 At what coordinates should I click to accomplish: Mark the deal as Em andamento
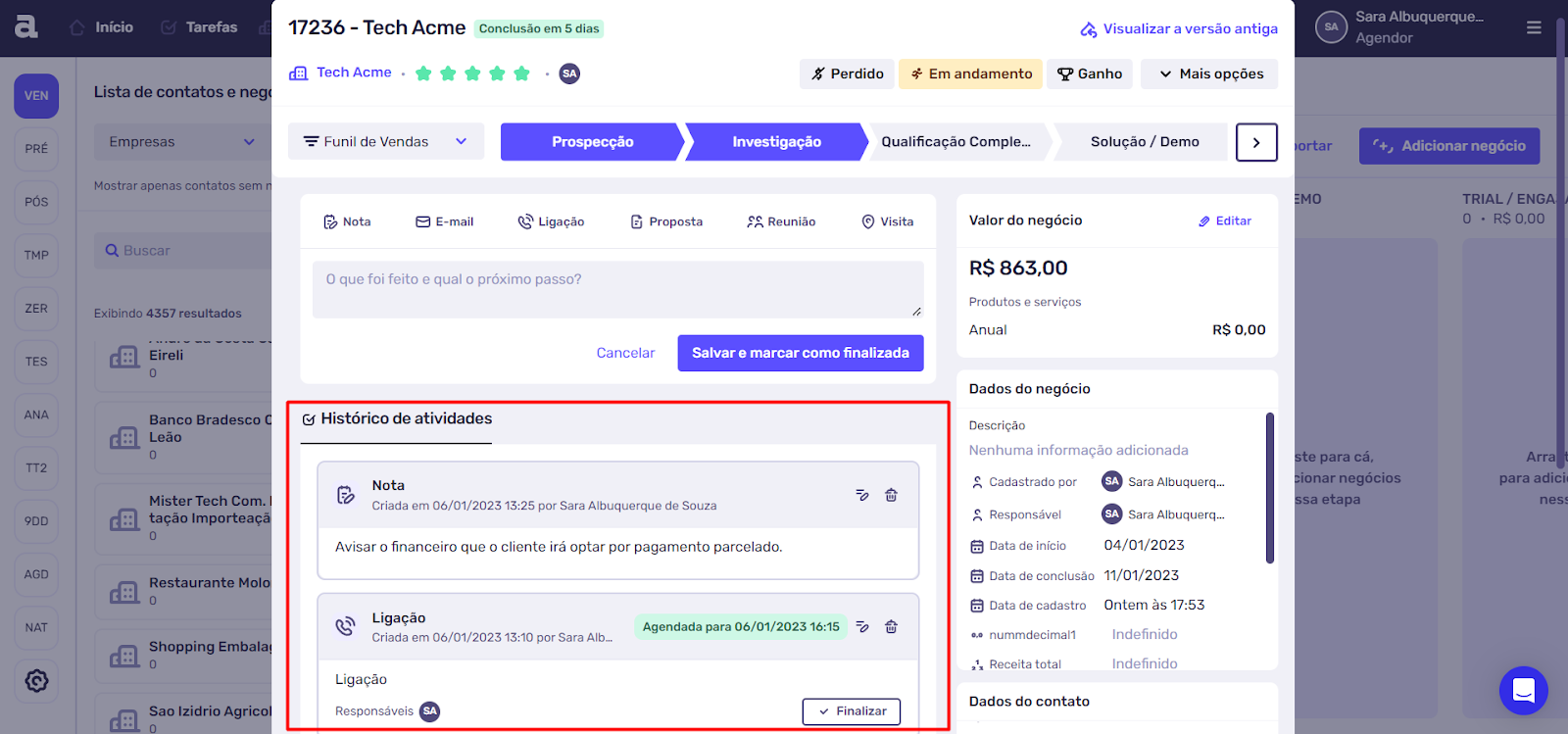tap(971, 73)
